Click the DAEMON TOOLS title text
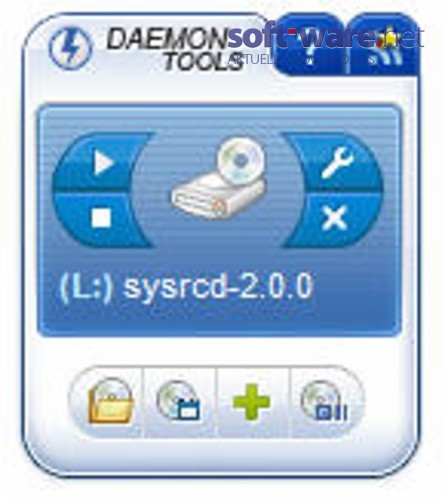The height and width of the screenshot is (500, 445). [x=173, y=49]
